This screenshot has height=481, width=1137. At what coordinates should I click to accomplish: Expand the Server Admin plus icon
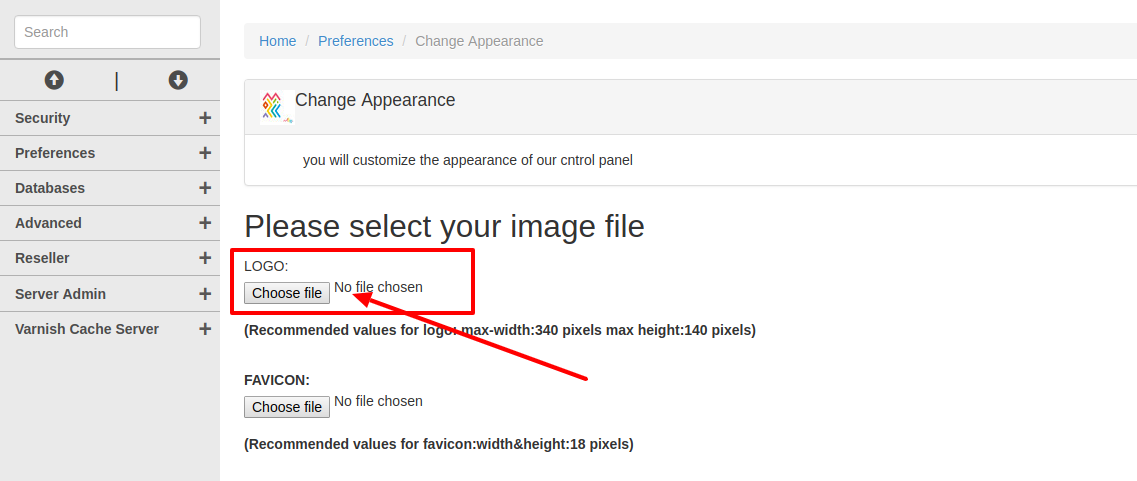(x=205, y=294)
